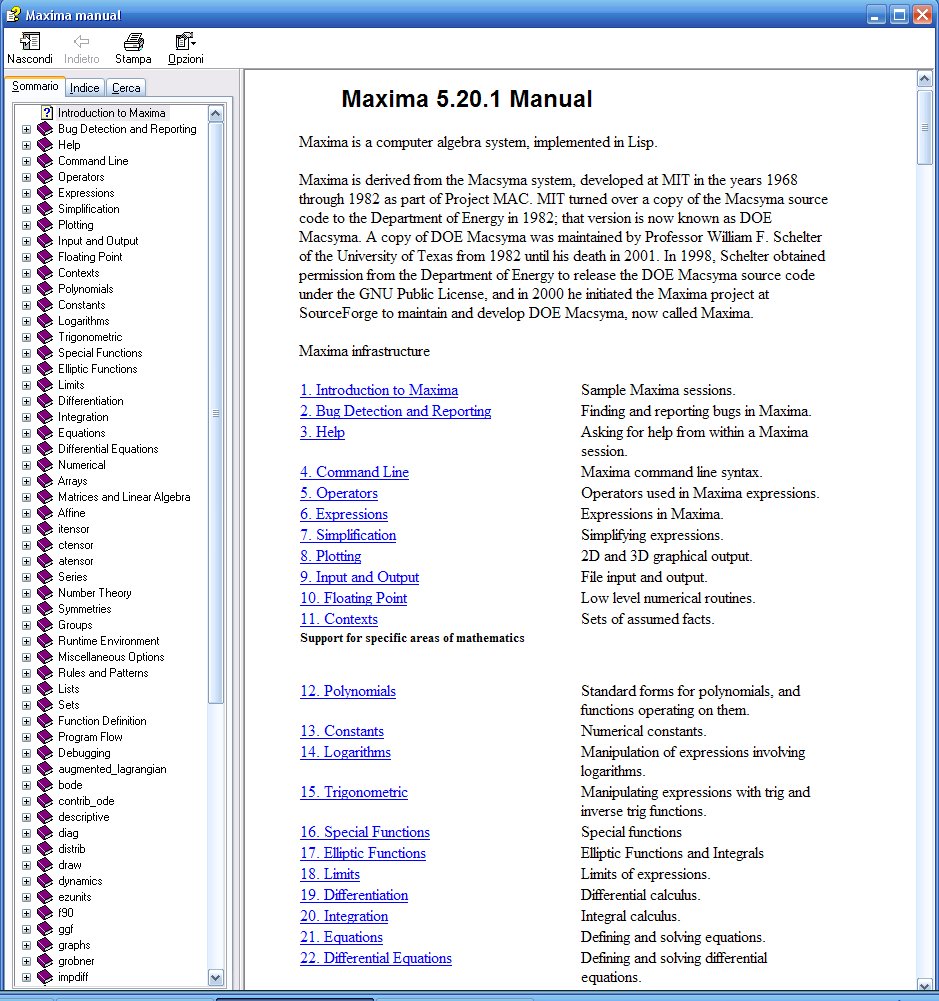Click the Nascondi (hide) toolbar icon
939x1001 pixels.
pos(29,41)
